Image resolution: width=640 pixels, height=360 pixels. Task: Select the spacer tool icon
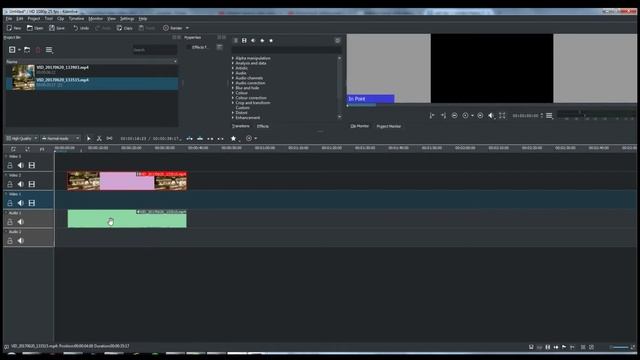tap(109, 138)
